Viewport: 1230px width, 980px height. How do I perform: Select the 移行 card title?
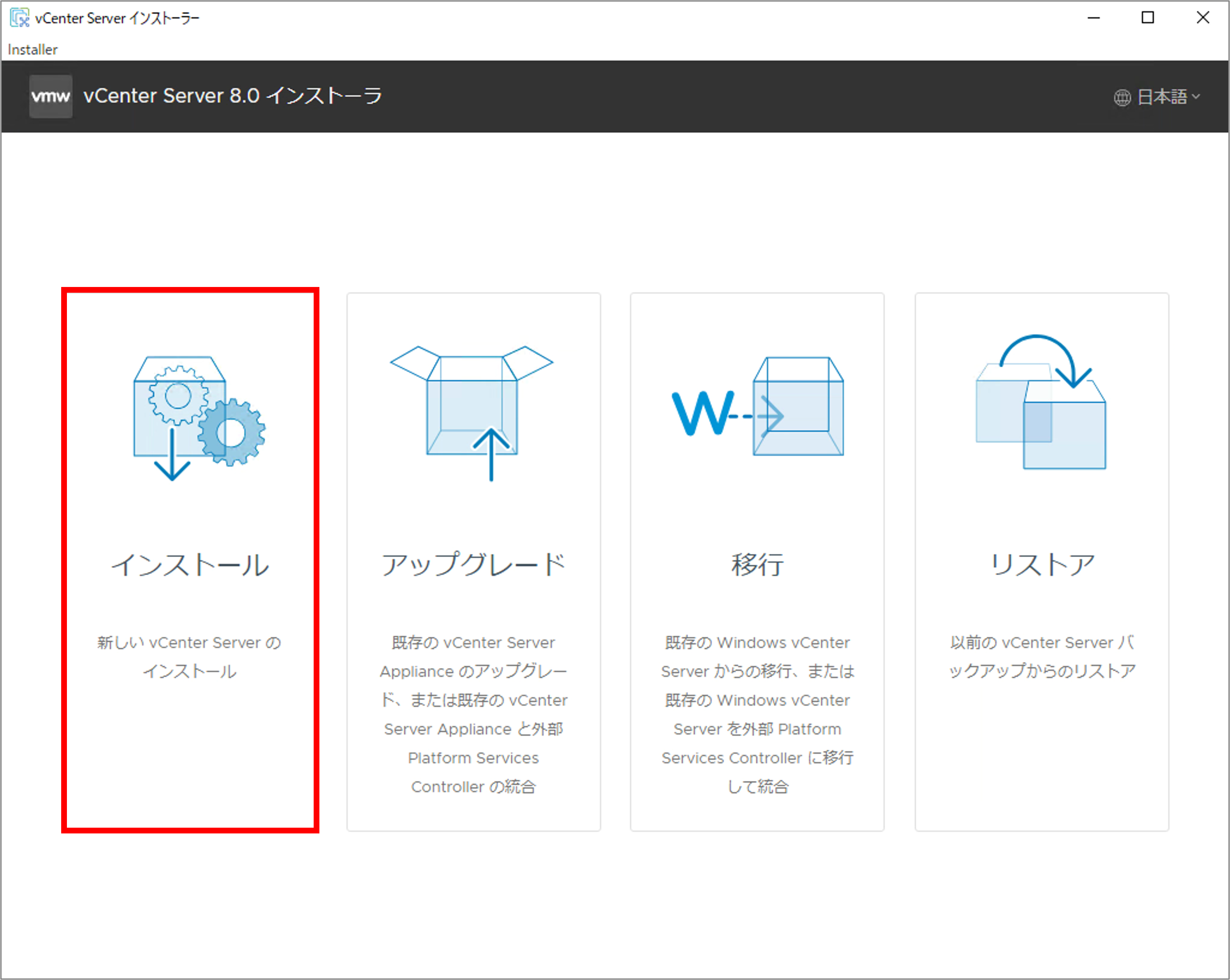[x=757, y=565]
